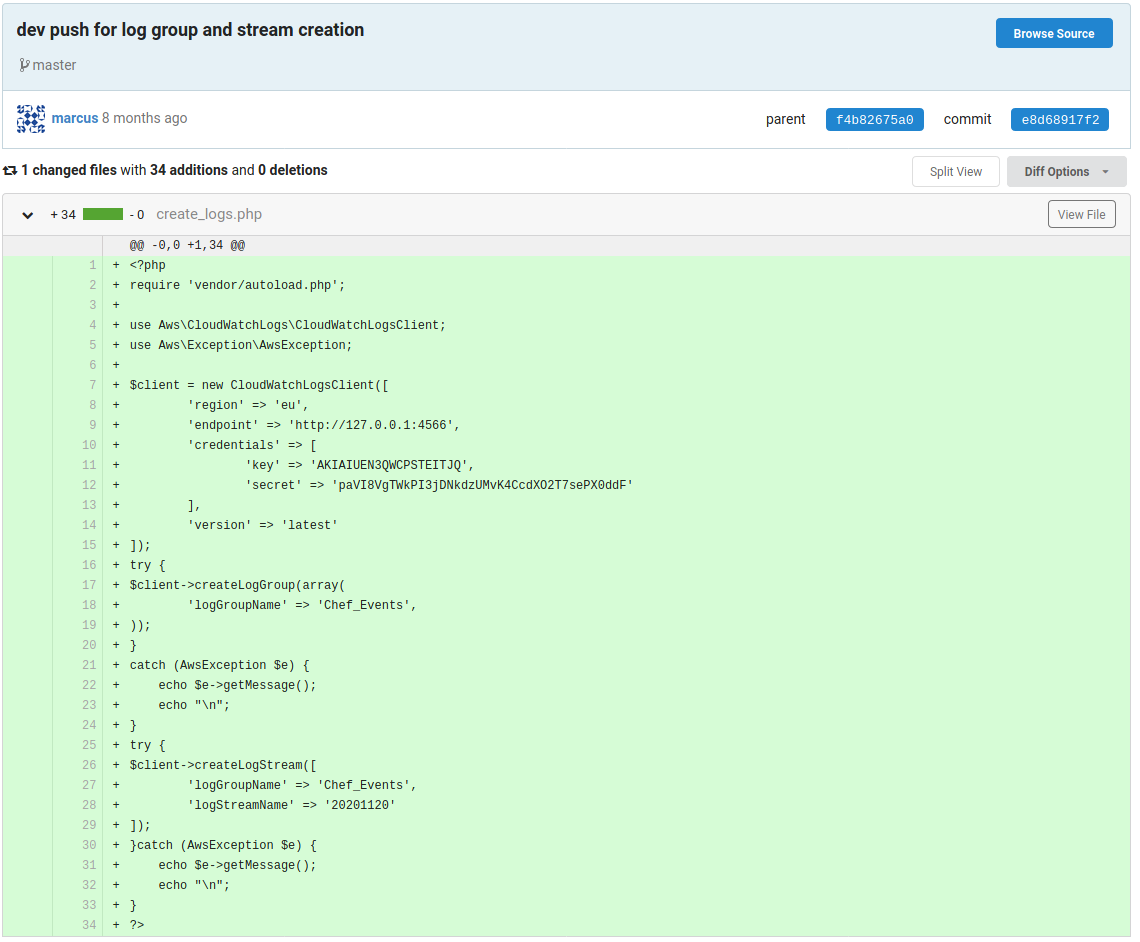Click the master branch label
Viewport: 1140px width, 942px height.
(x=54, y=65)
